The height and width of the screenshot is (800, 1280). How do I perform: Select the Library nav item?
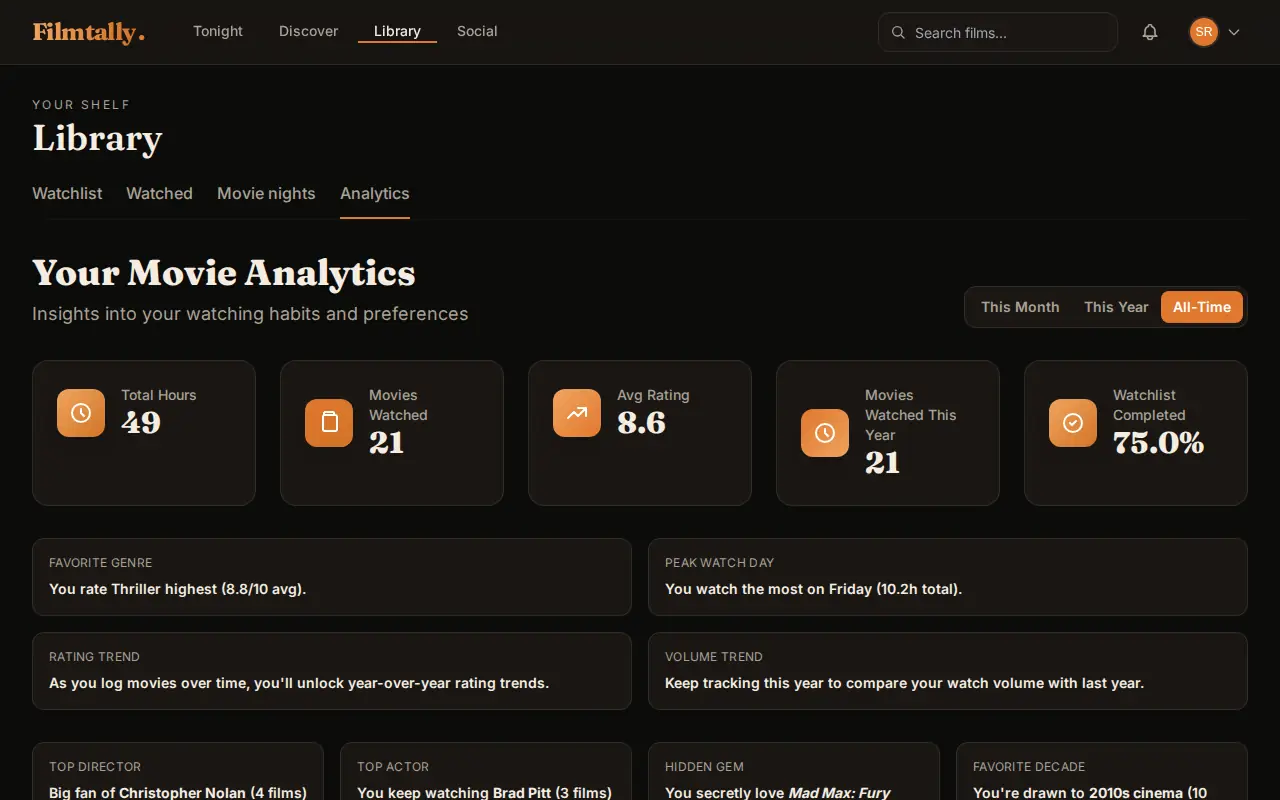pos(397,31)
